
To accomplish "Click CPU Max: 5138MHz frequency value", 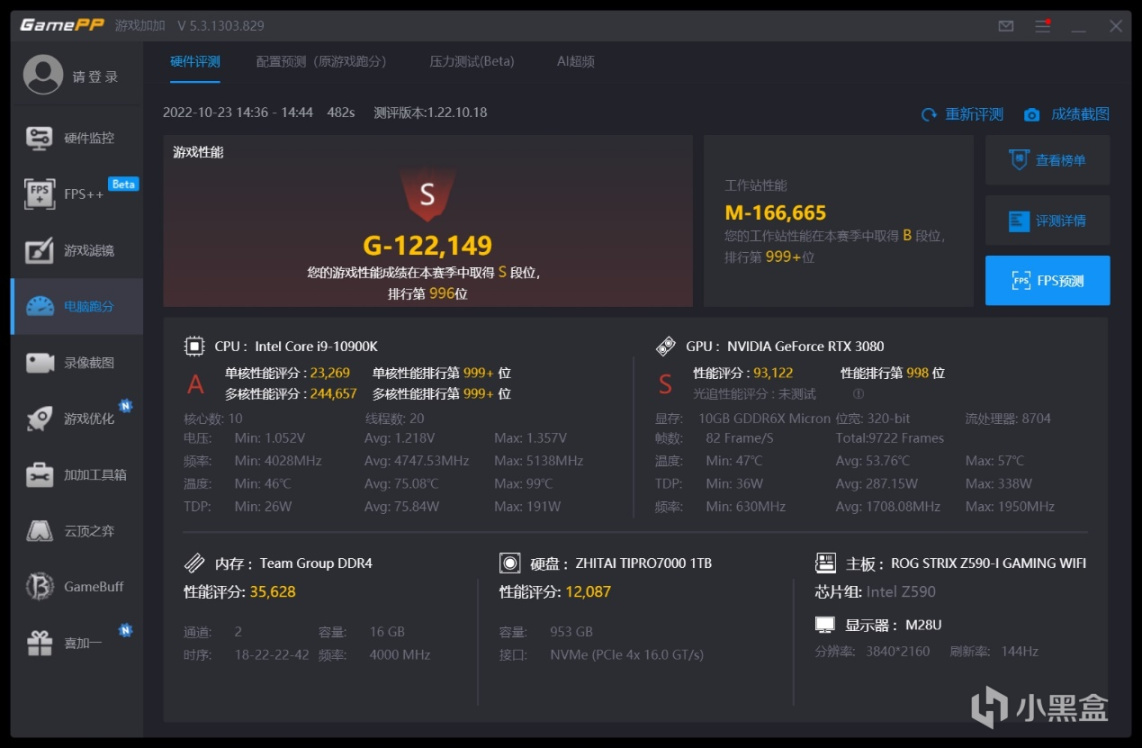I will (538, 461).
